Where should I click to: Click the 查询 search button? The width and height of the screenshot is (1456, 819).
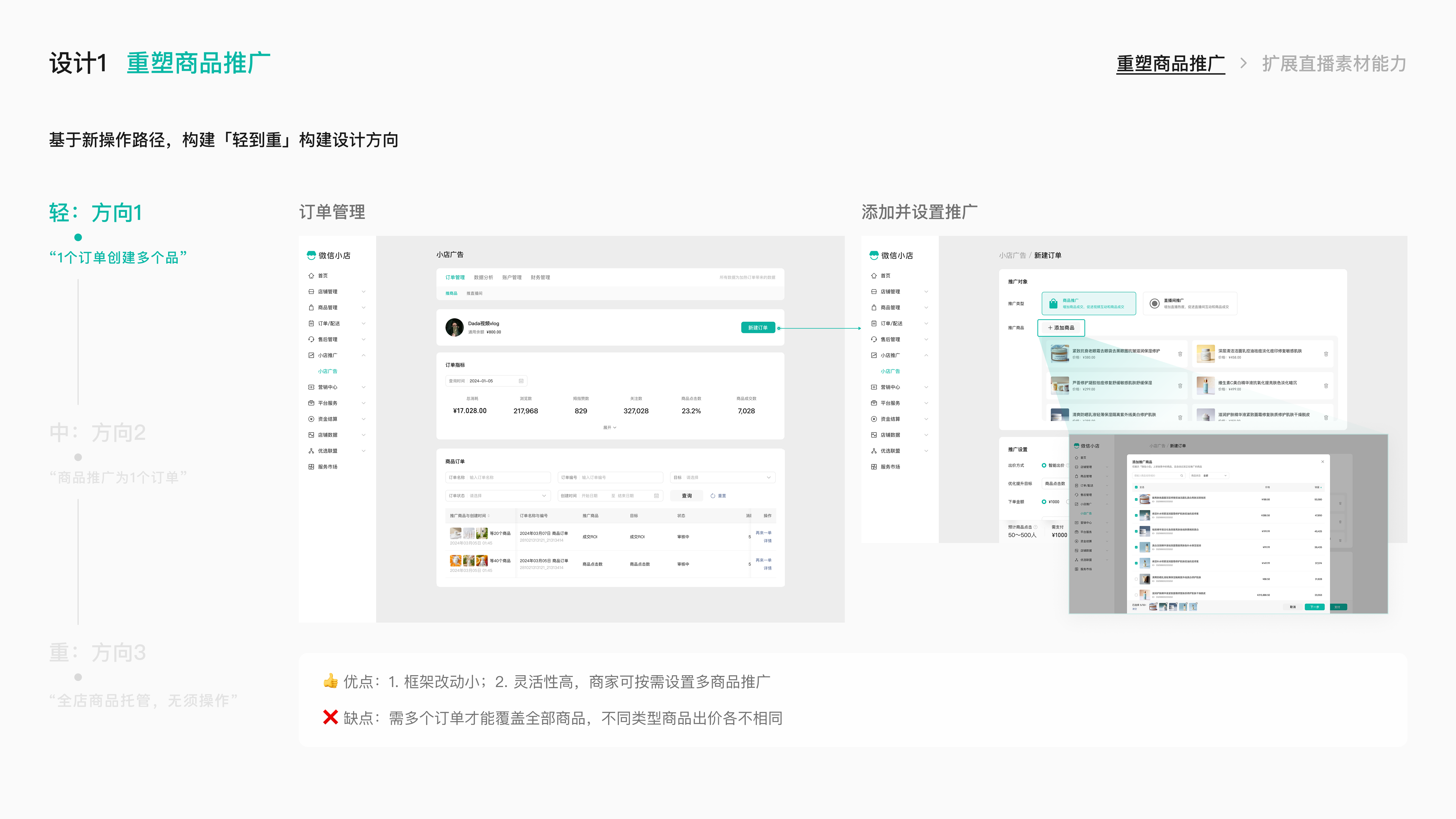tap(687, 496)
